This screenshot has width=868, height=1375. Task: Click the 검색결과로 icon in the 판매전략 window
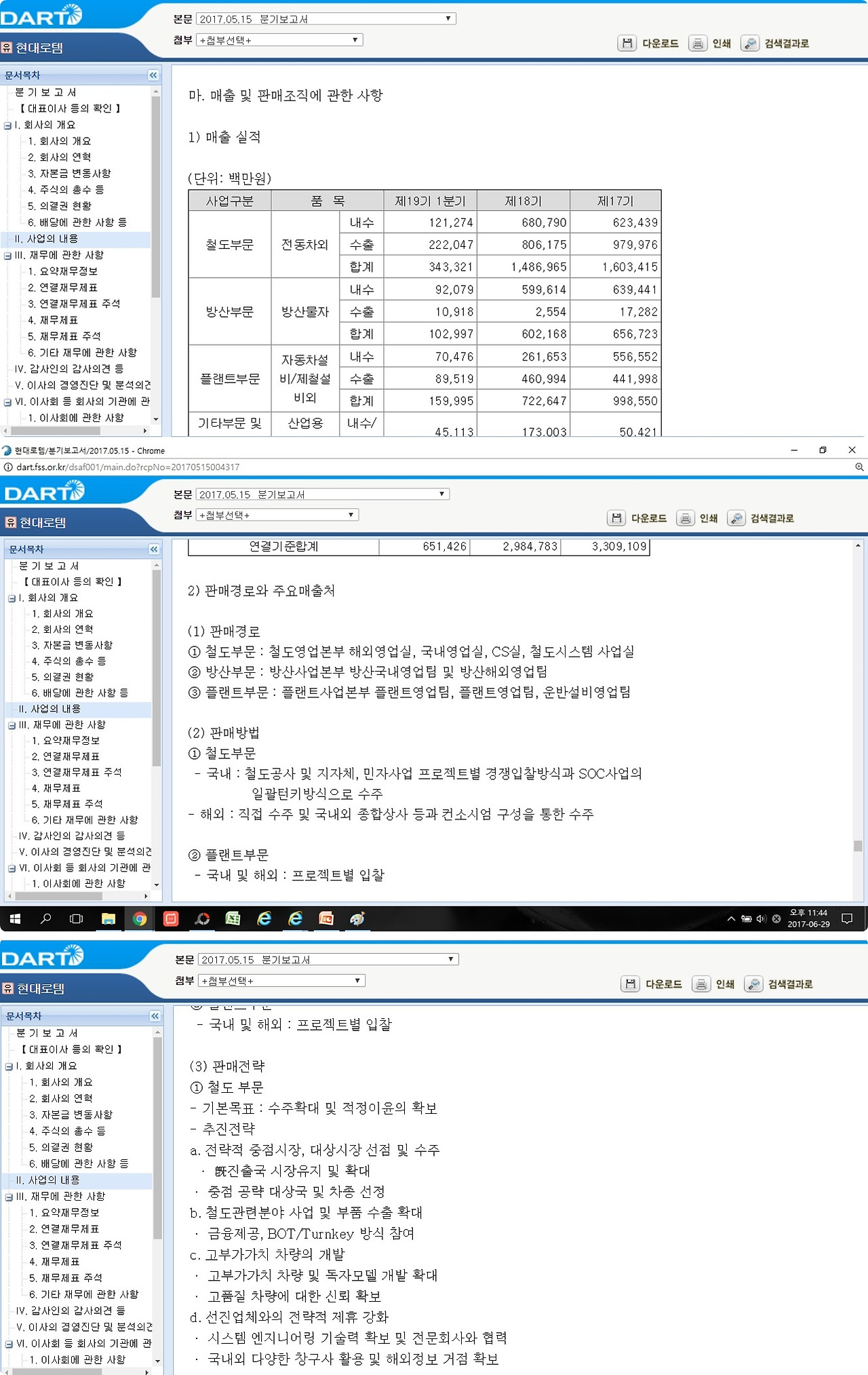[753, 984]
